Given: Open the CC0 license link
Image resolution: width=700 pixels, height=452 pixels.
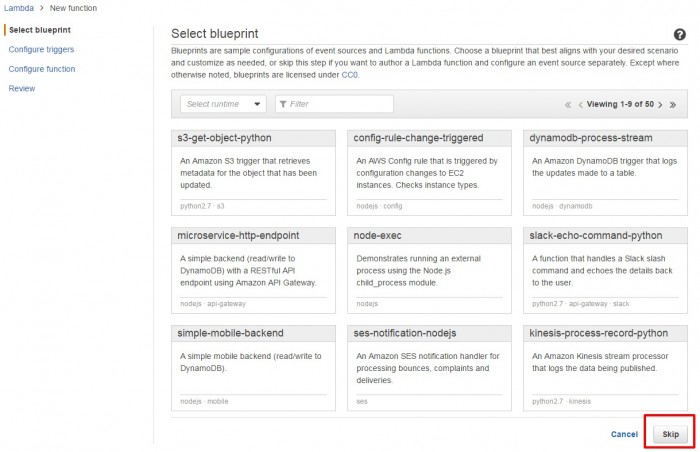Looking at the screenshot, I should 350,75.
